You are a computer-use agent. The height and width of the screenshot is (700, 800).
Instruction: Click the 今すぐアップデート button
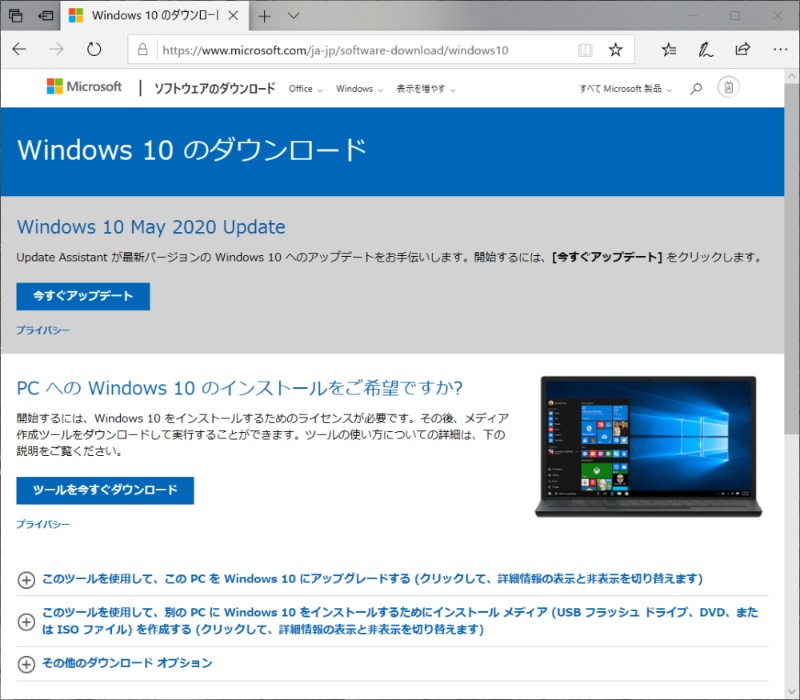83,296
